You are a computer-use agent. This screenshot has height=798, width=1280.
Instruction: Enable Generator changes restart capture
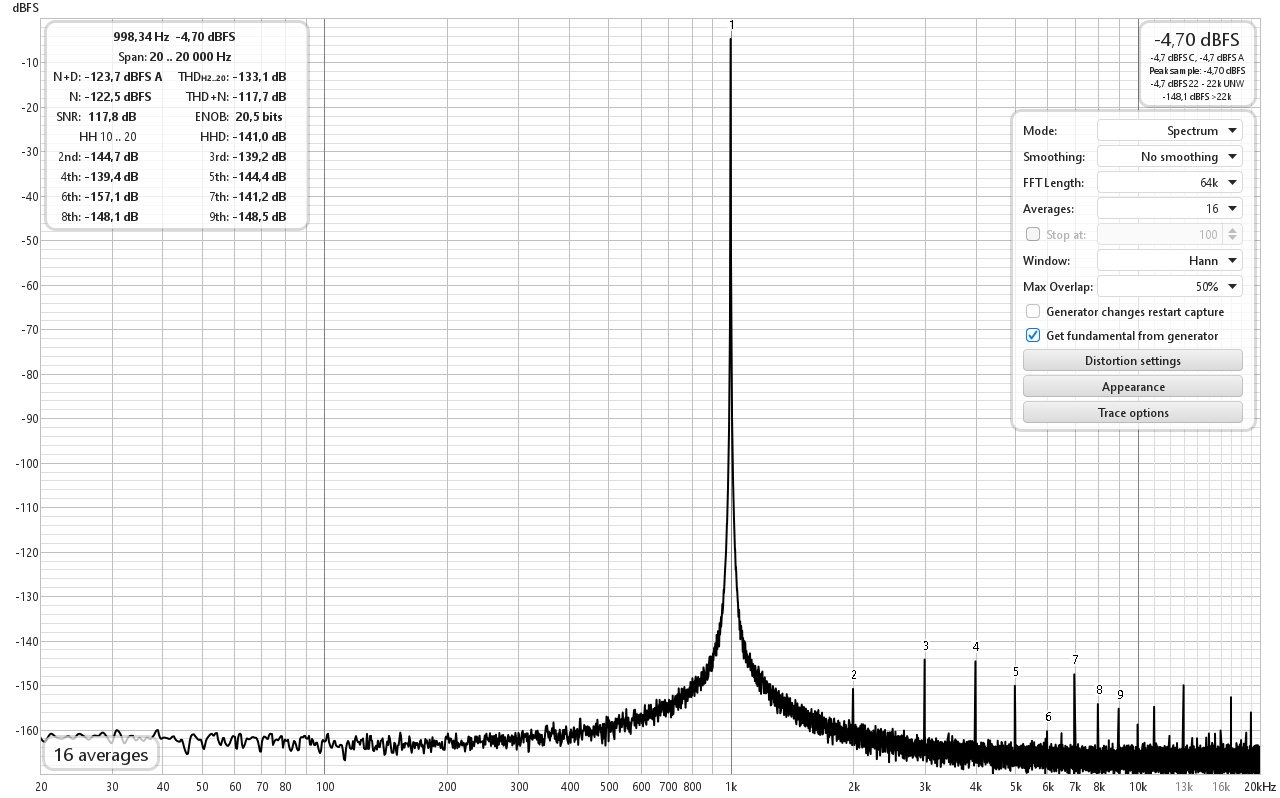1033,312
